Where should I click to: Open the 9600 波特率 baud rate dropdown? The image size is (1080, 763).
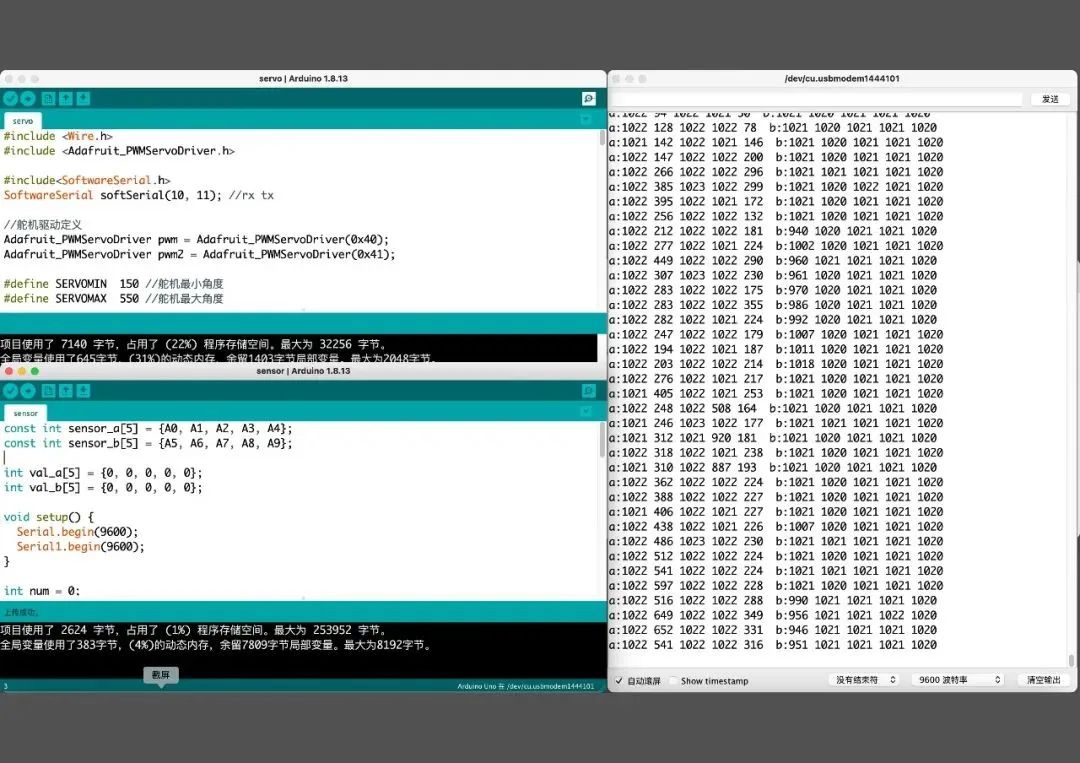(x=958, y=680)
